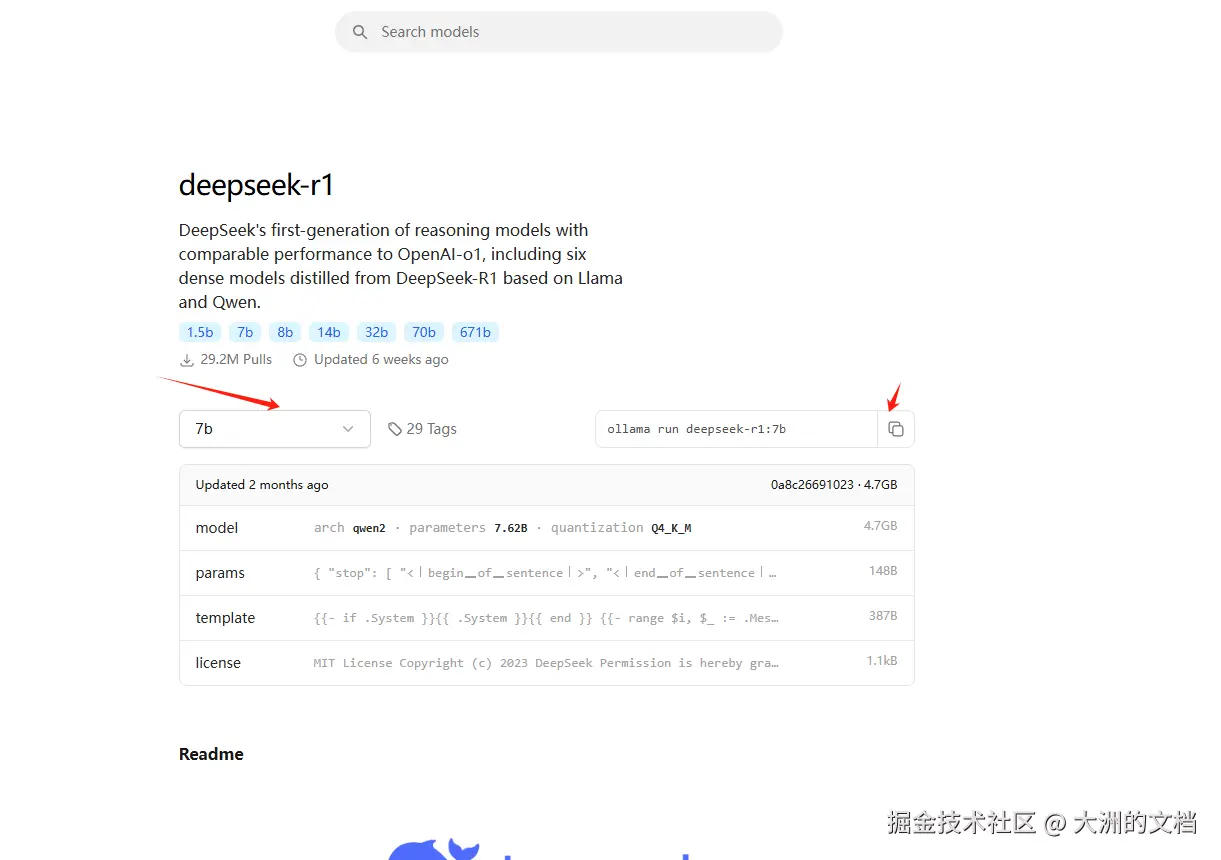Select the 32b size tag

pos(376,332)
